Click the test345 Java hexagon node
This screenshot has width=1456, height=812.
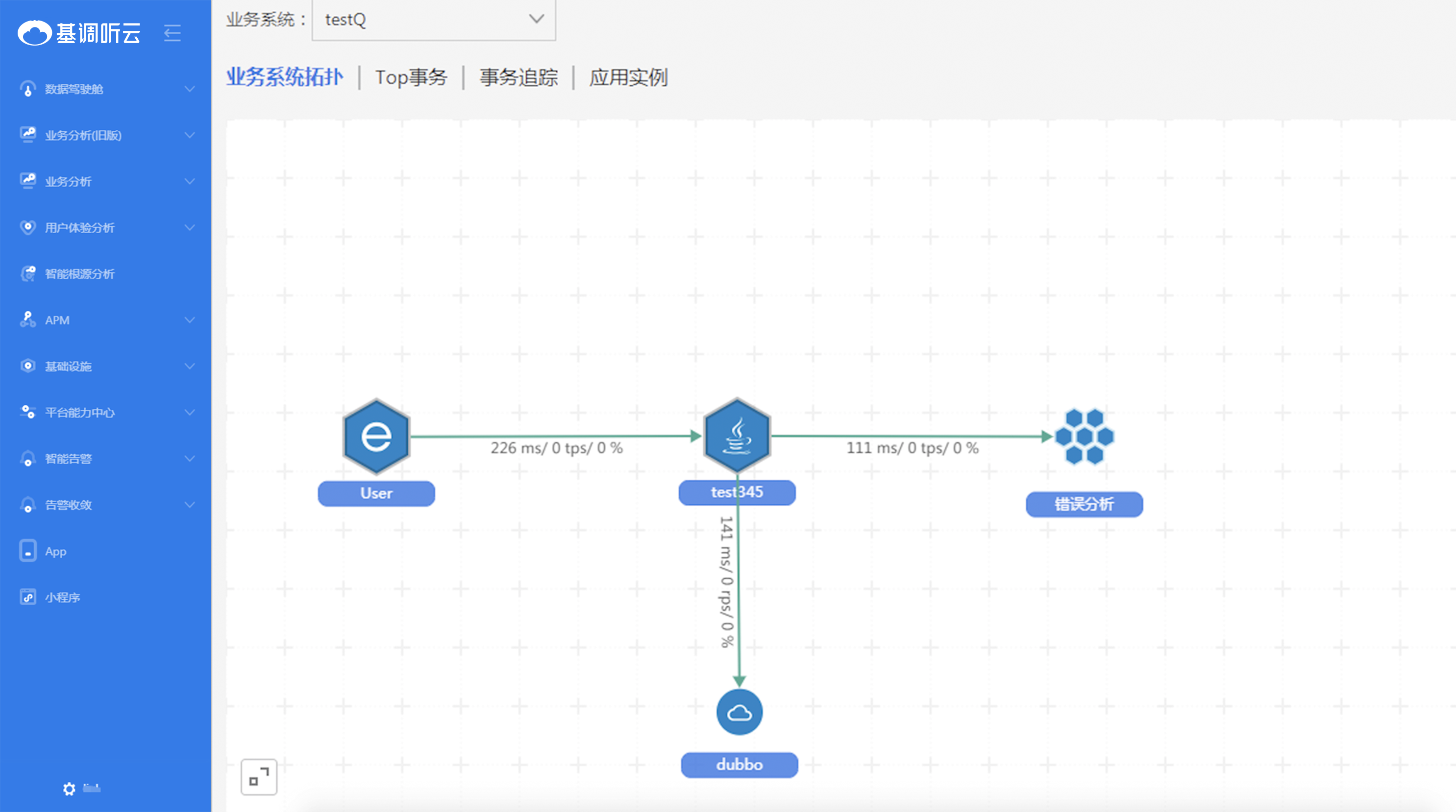click(x=737, y=436)
